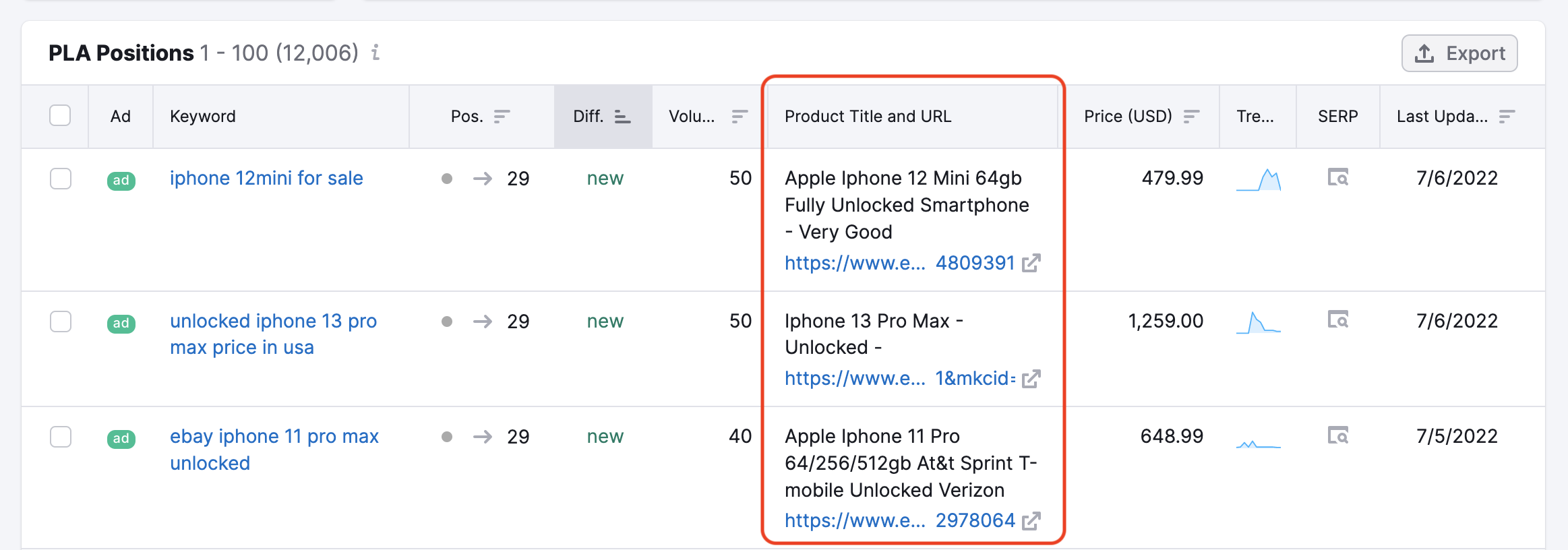Check the unlocked iphone 13 pro max row
This screenshot has height=550, width=1568.
60,322
